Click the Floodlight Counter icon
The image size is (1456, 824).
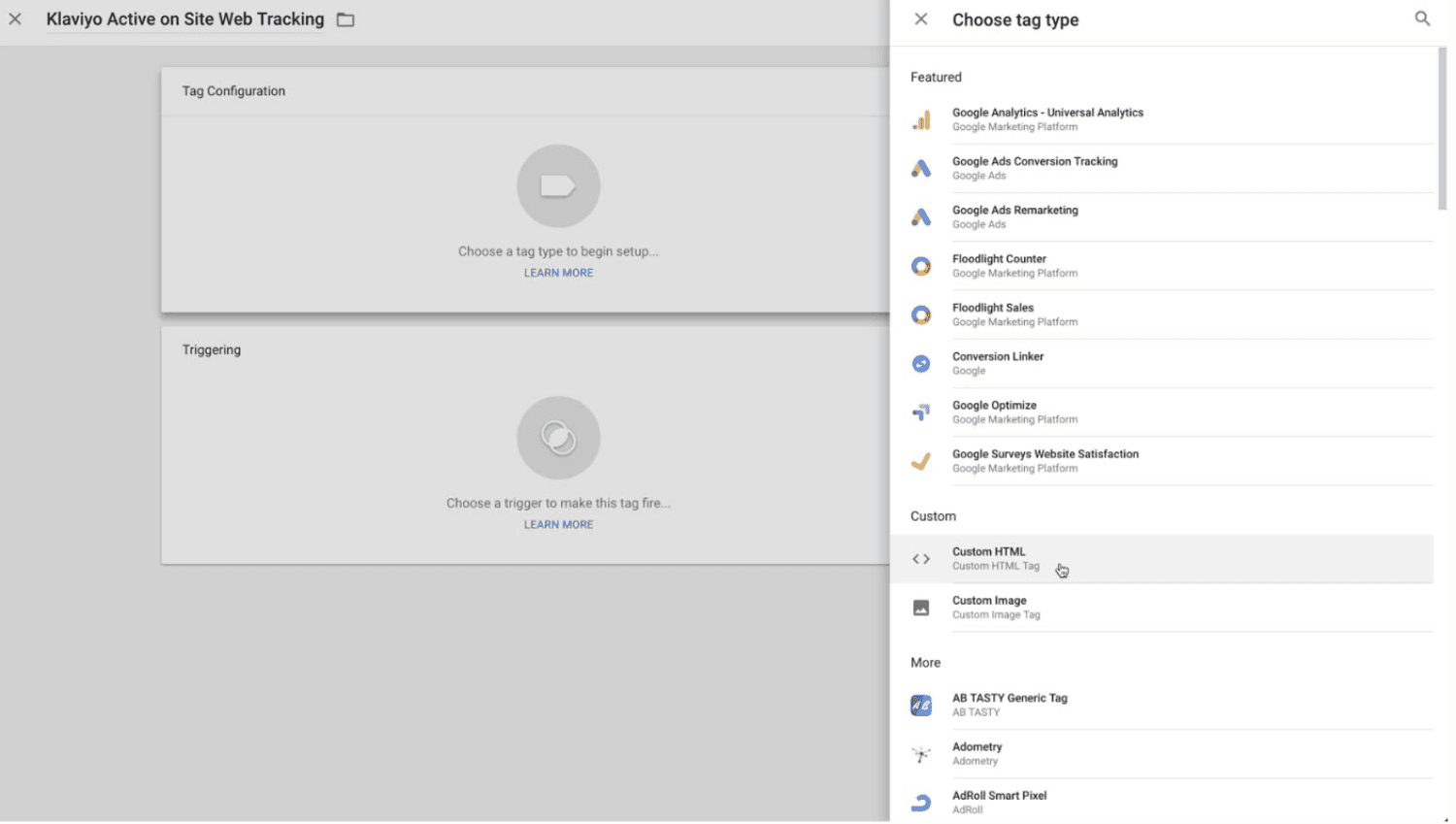[921, 266]
